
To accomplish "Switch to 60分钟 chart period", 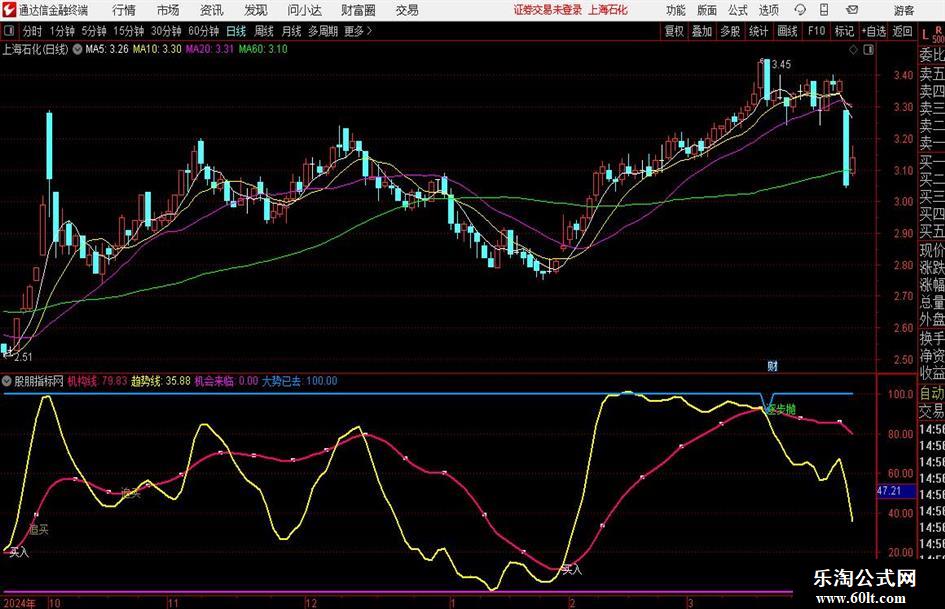I will click(x=204, y=31).
